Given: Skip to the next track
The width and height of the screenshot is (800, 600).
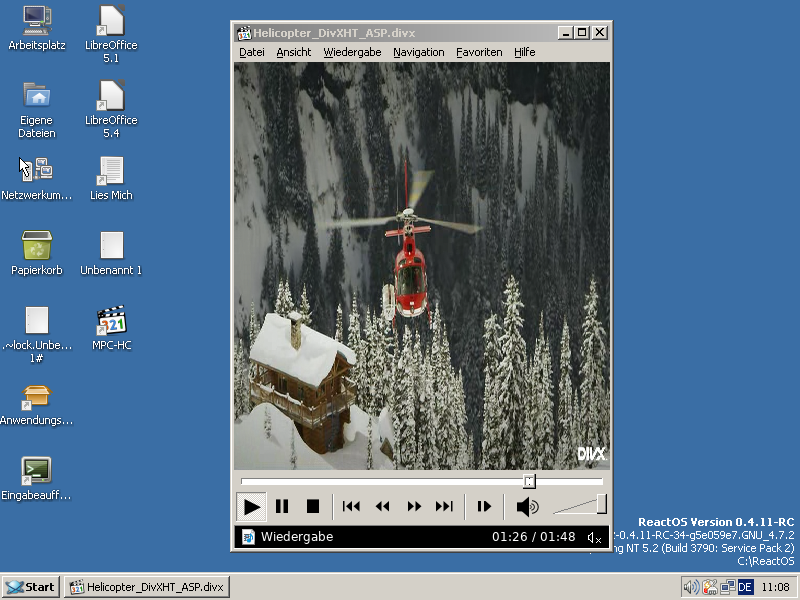Looking at the screenshot, I should [444, 507].
